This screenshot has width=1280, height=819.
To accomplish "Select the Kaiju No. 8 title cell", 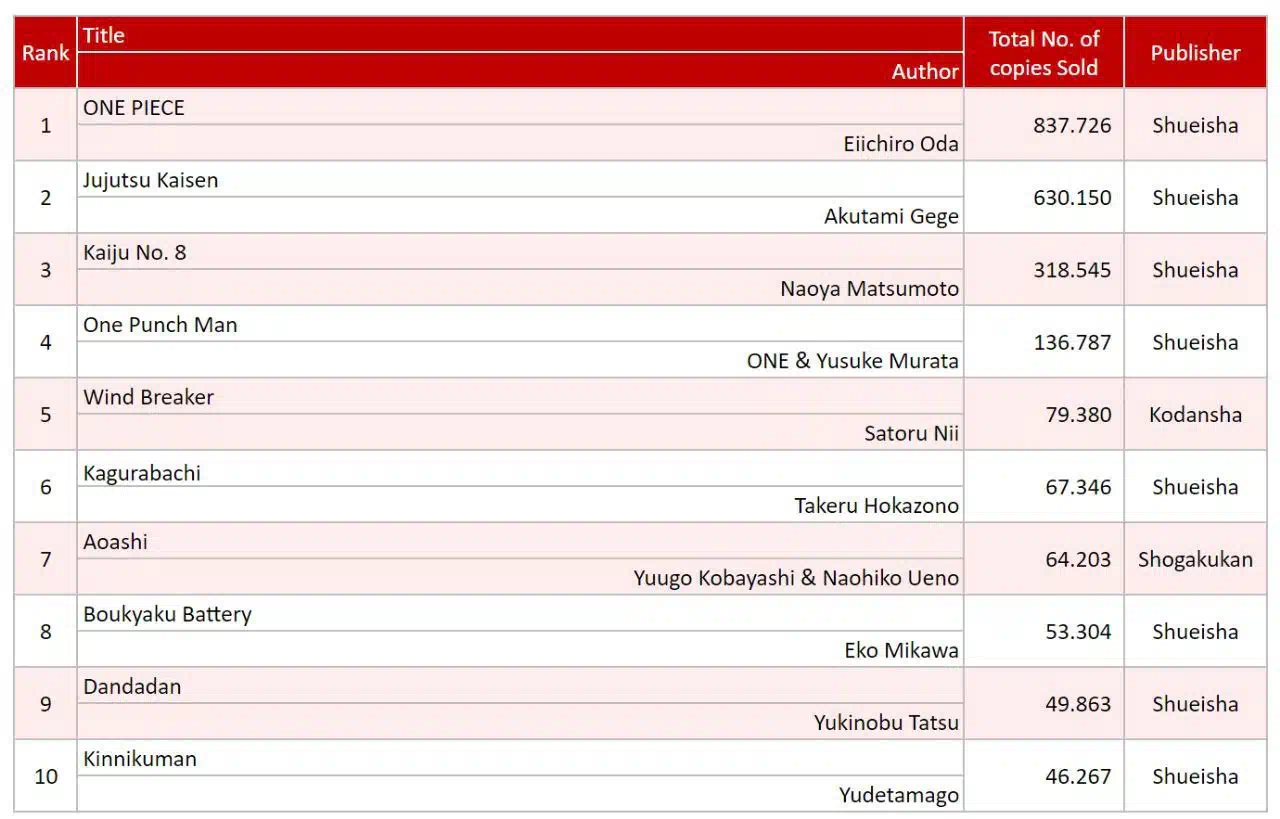I will (x=520, y=252).
